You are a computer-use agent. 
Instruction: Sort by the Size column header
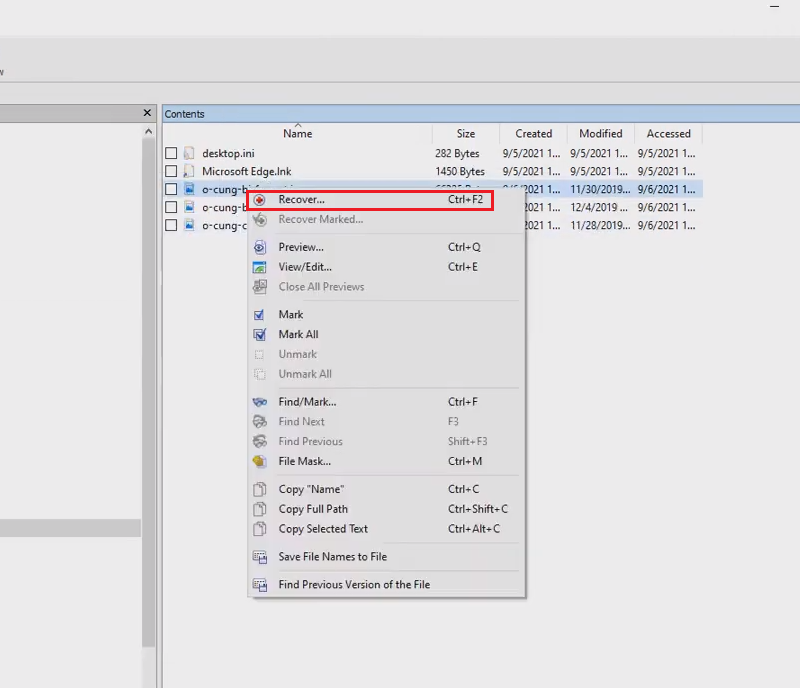[x=466, y=133]
